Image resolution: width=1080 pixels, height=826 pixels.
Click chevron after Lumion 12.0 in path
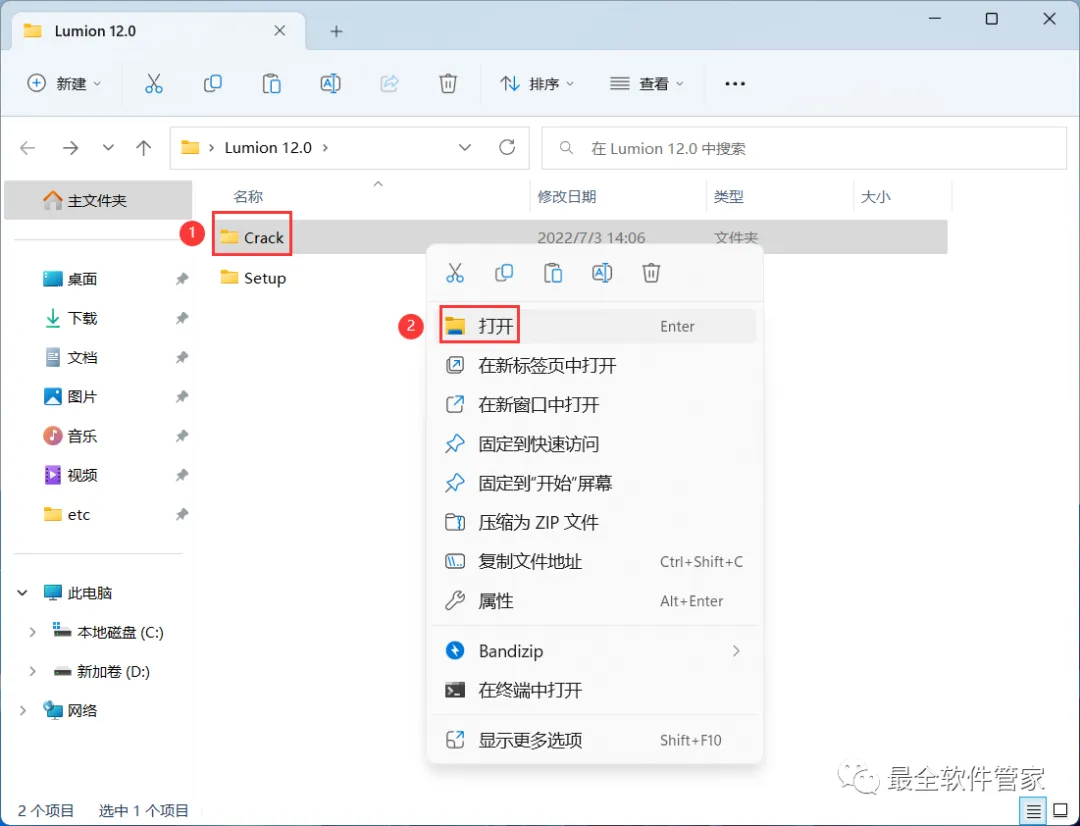coord(325,147)
